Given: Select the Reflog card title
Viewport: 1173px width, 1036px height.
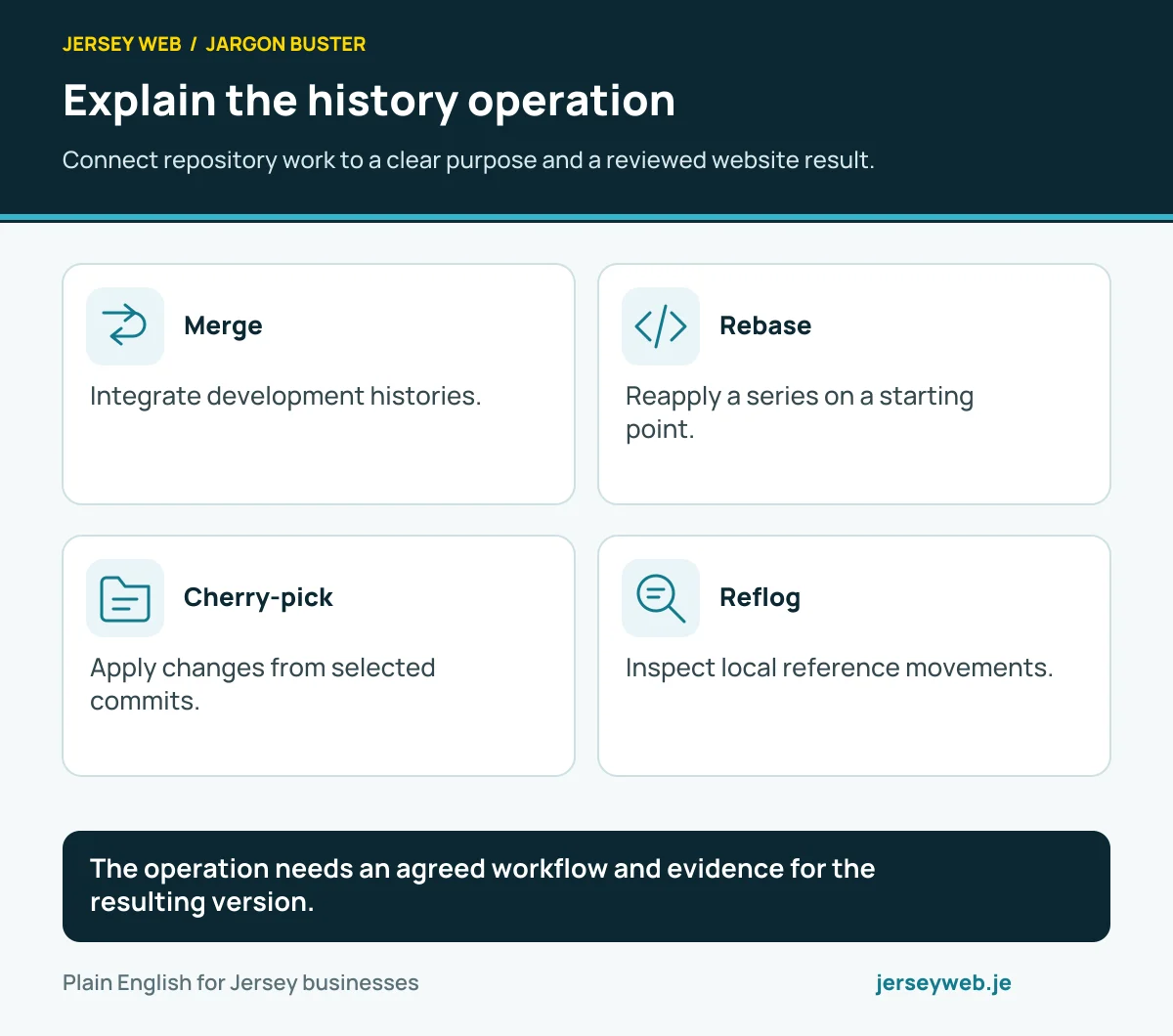Looking at the screenshot, I should pos(760,597).
